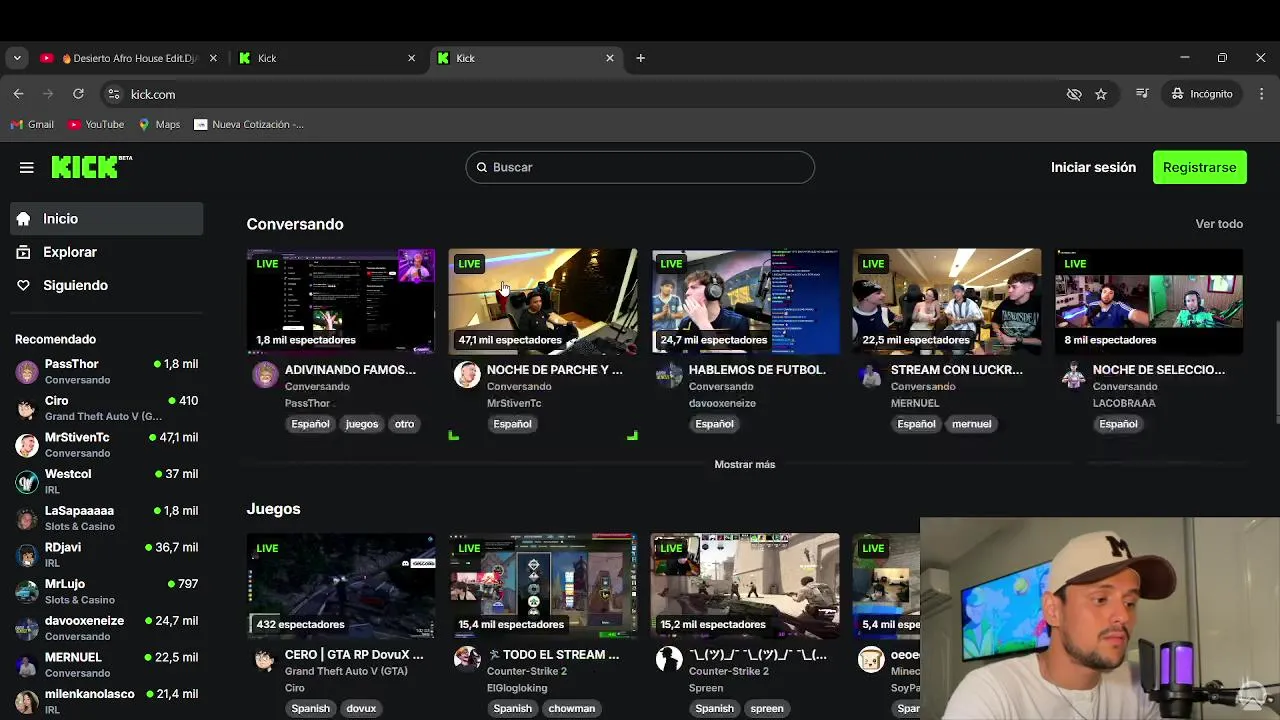Click the chowman tag
Viewport: 1280px width, 720px height.
tap(572, 708)
